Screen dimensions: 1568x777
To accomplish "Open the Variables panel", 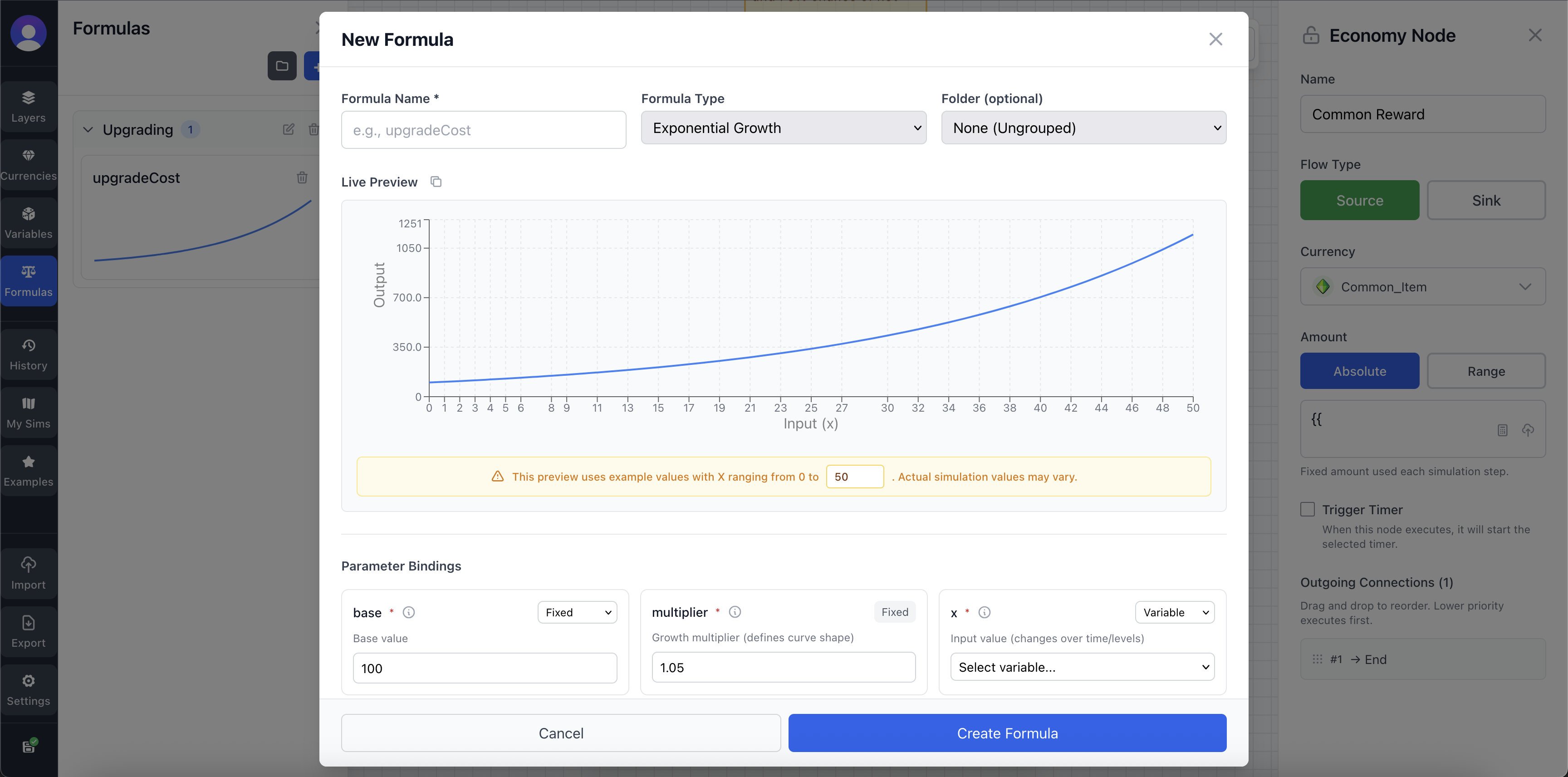I will (28, 222).
